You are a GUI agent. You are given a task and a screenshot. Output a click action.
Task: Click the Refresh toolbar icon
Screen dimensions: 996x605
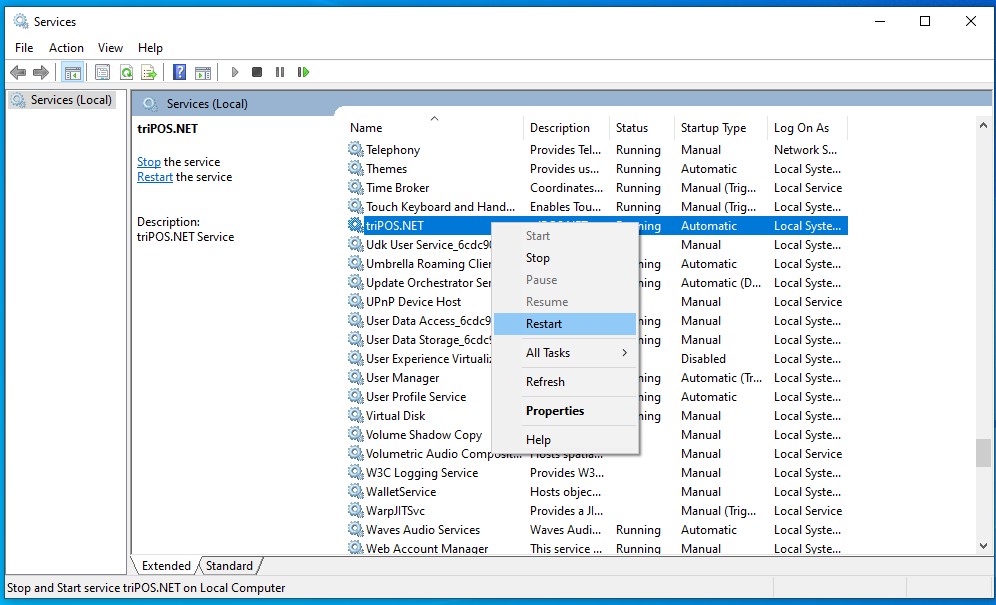126,72
